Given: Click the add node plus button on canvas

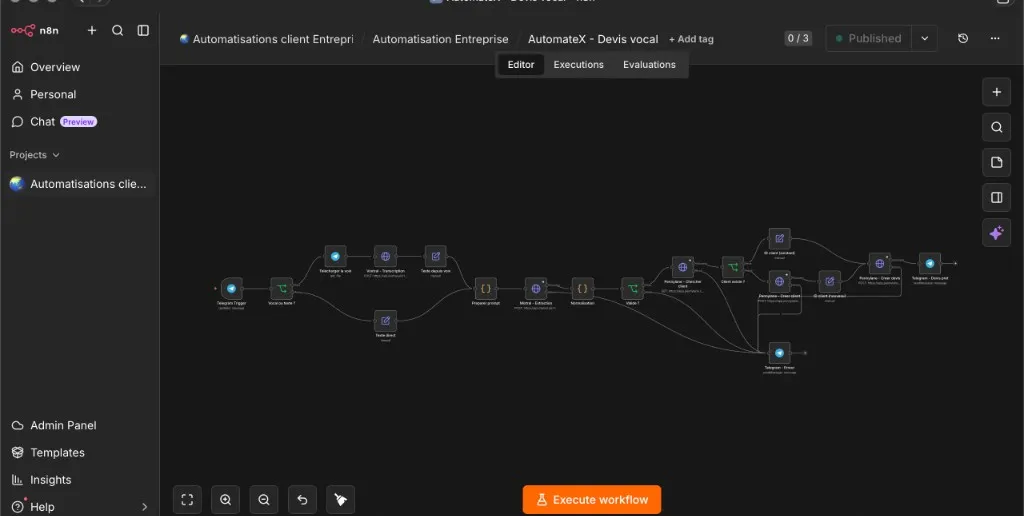Looking at the screenshot, I should [997, 92].
